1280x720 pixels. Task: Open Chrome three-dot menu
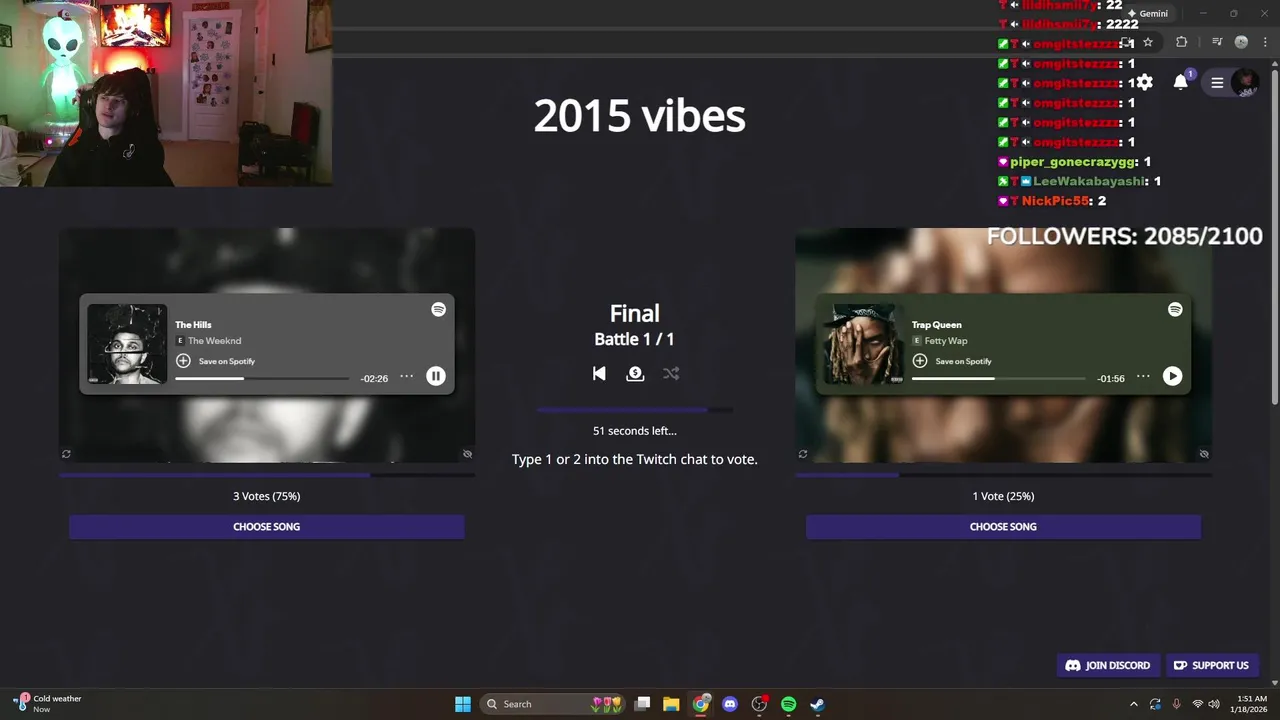click(x=1265, y=42)
